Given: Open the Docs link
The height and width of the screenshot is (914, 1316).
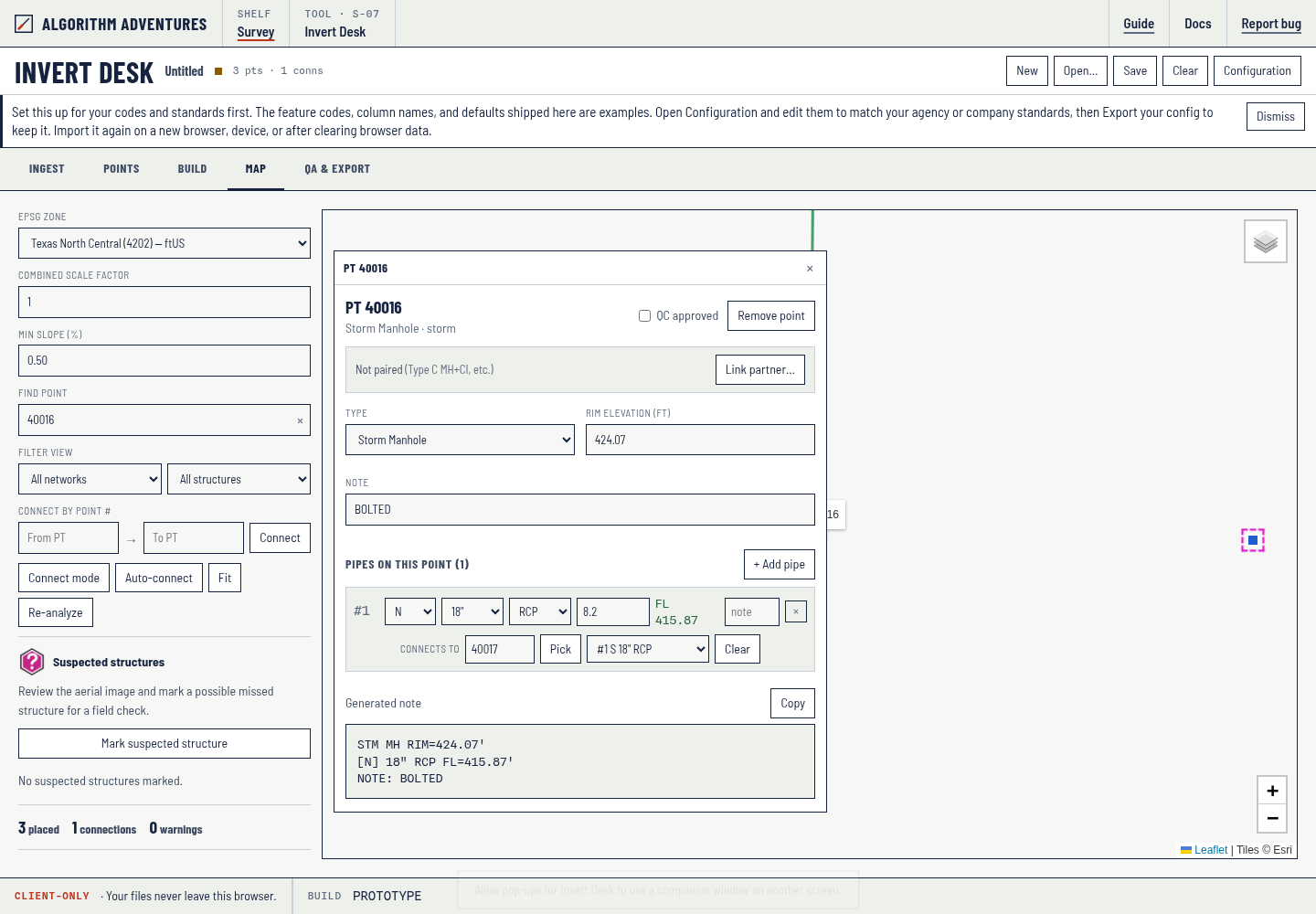Looking at the screenshot, I should coord(1198,24).
